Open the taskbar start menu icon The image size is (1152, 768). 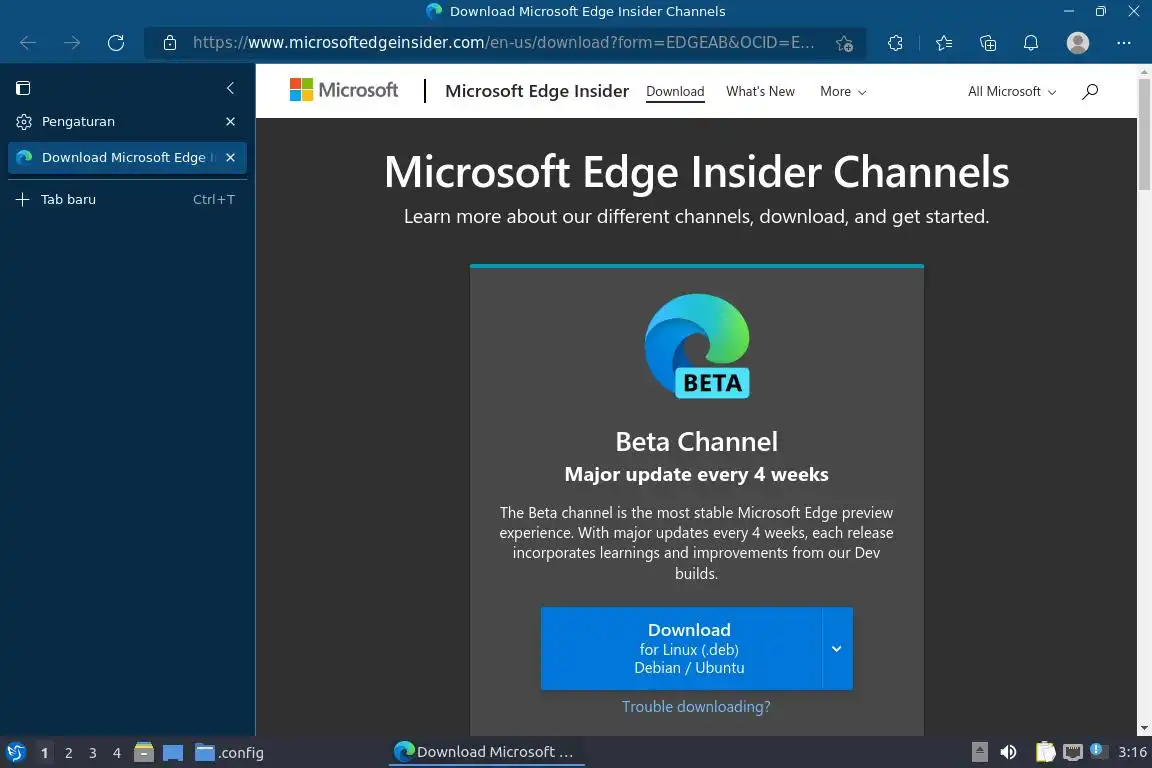(15, 752)
